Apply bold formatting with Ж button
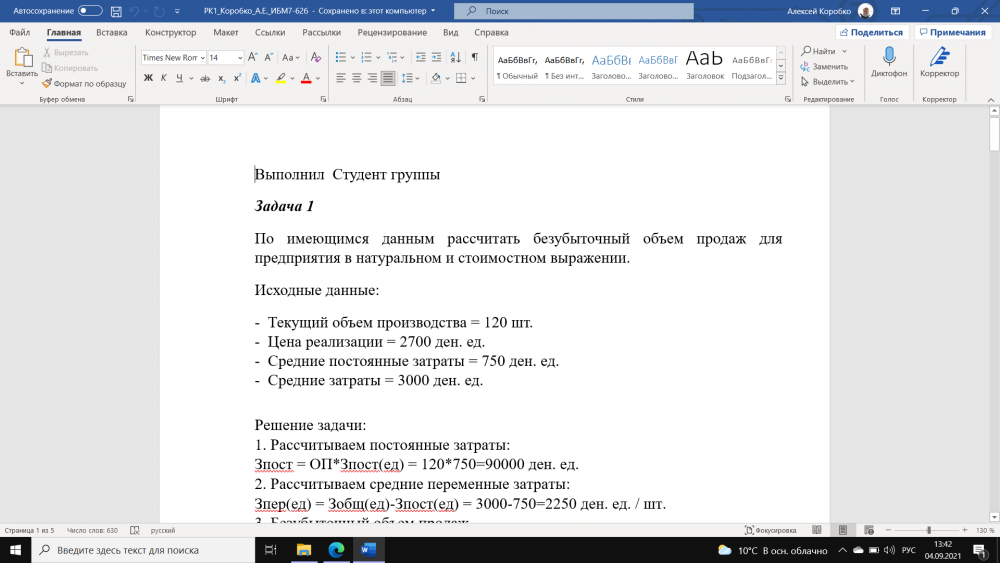 tap(148, 78)
